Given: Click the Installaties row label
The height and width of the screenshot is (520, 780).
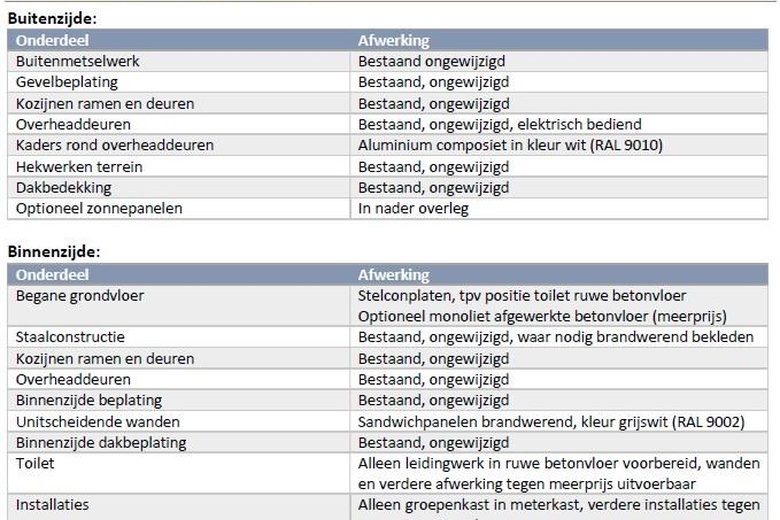Looking at the screenshot, I should (52, 505).
